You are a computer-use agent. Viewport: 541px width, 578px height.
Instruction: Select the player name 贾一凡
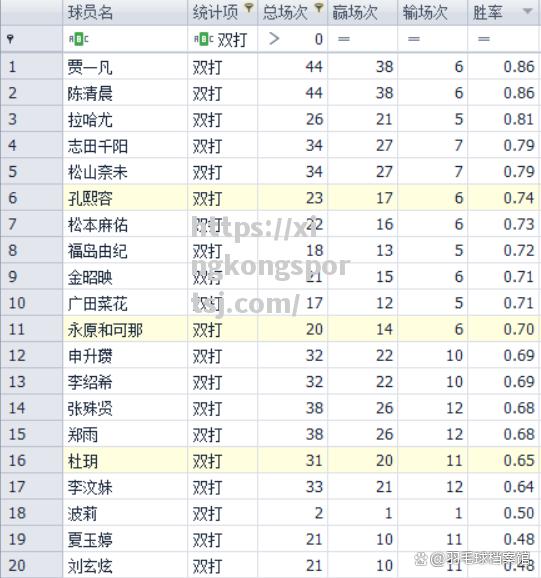90,67
